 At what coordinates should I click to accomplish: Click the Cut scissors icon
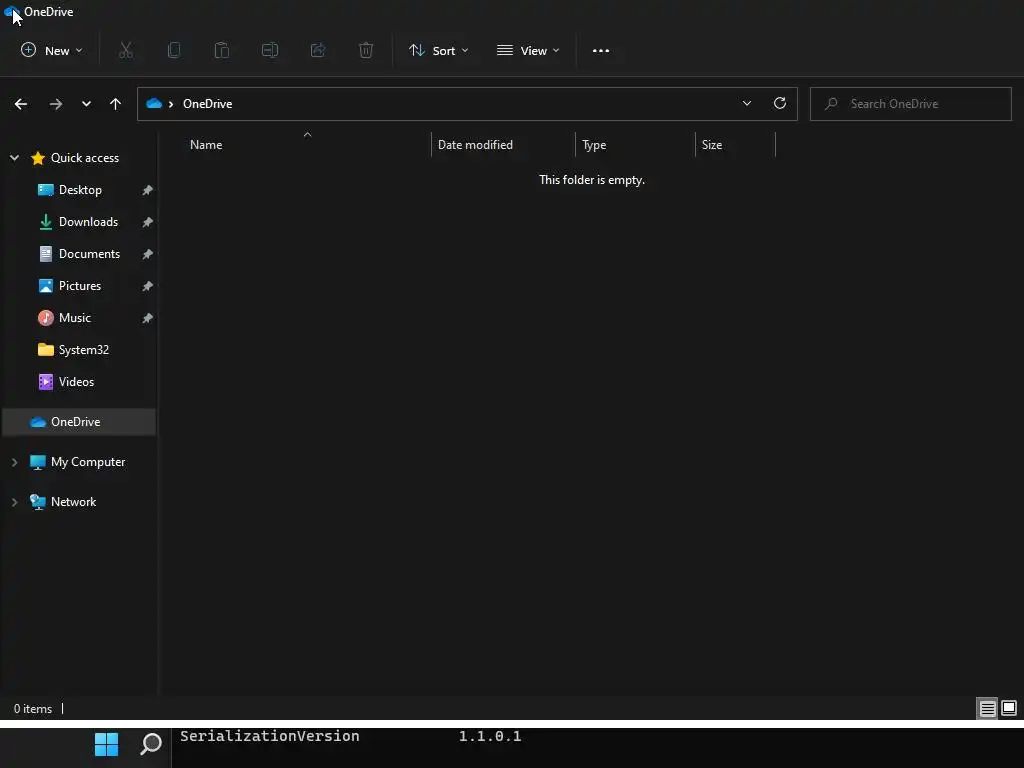tap(126, 50)
